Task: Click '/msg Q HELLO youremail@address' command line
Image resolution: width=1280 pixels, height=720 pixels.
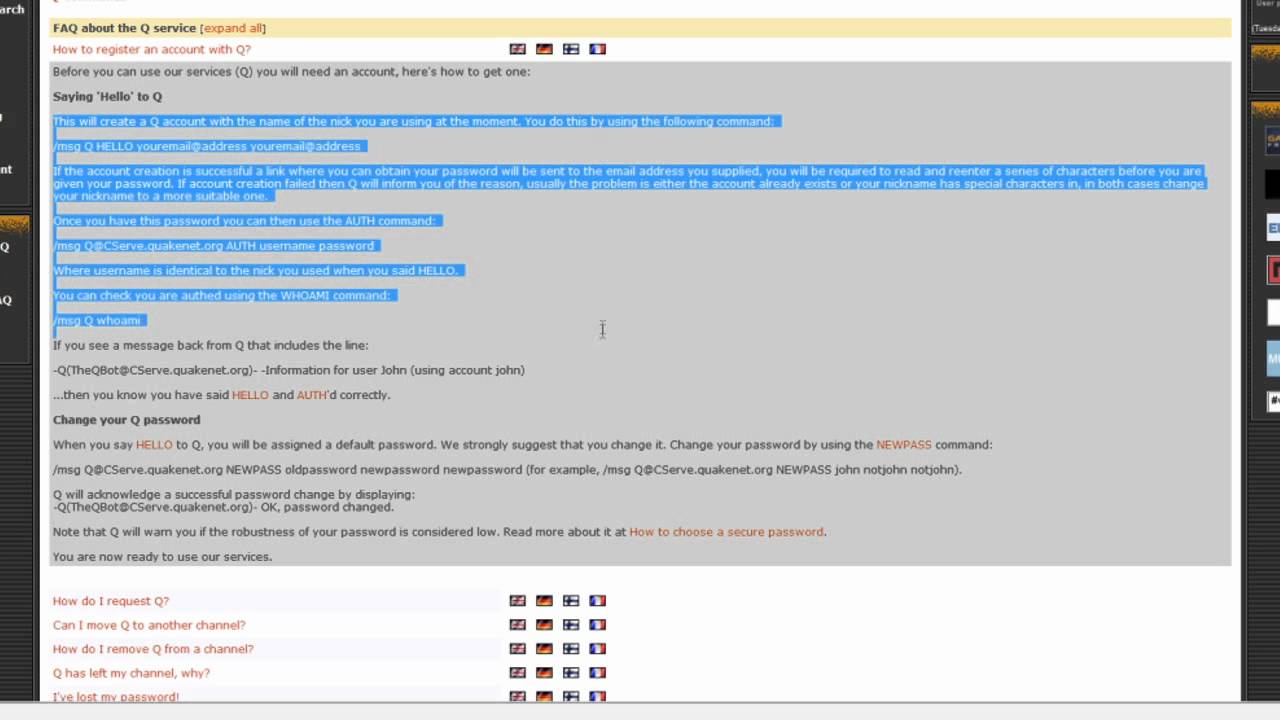Action: coord(207,146)
